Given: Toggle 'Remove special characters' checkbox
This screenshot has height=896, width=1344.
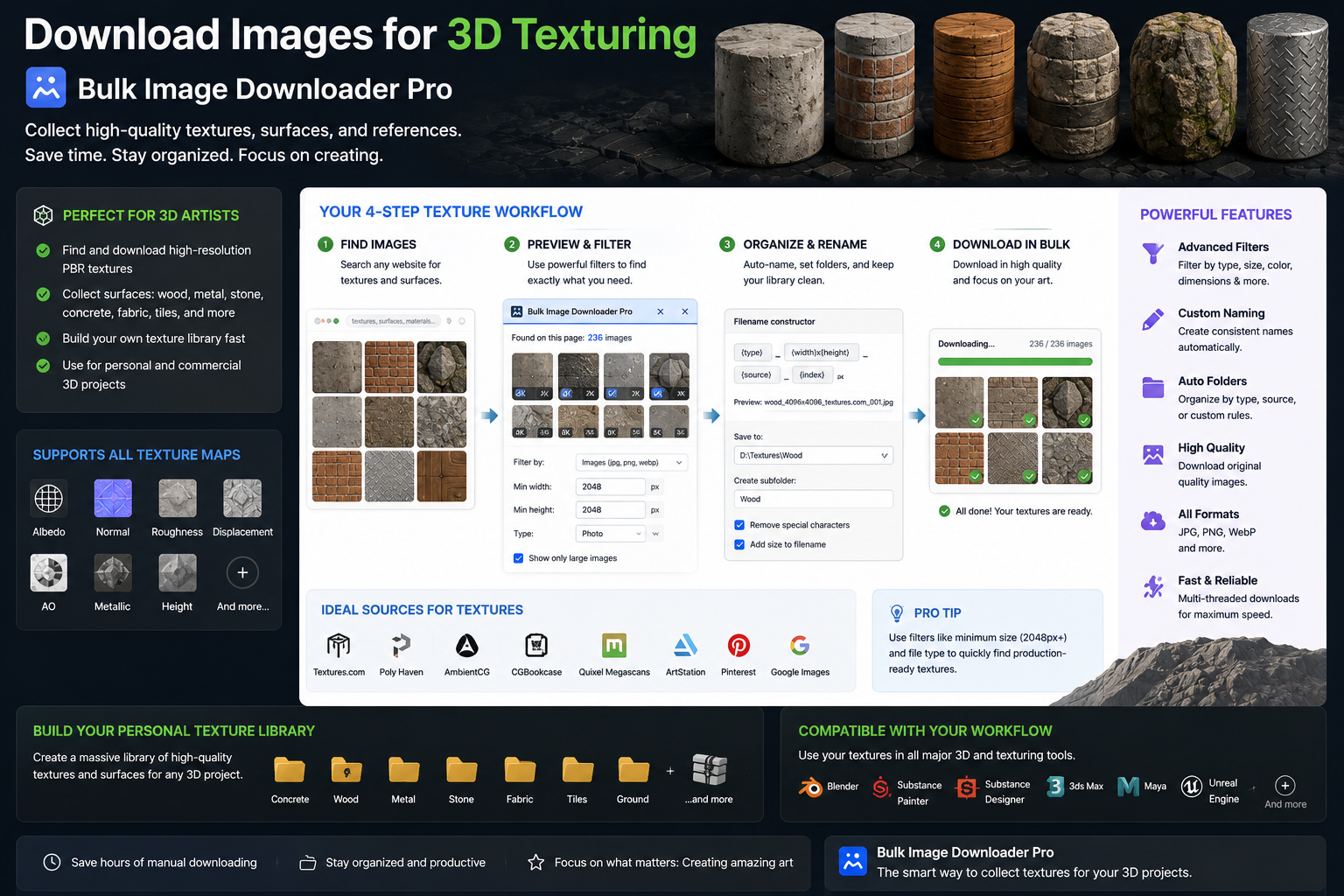Looking at the screenshot, I should tap(739, 525).
